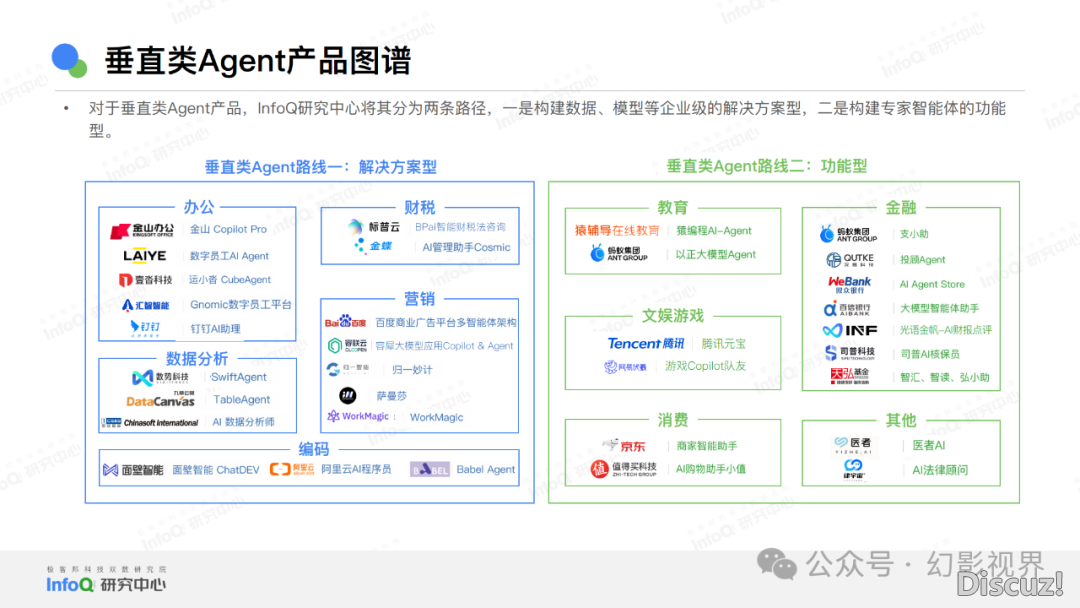Screen dimensions: 1080x608
Task: Click the 医者 logo in 其他 section
Action: pyautogui.click(x=853, y=445)
